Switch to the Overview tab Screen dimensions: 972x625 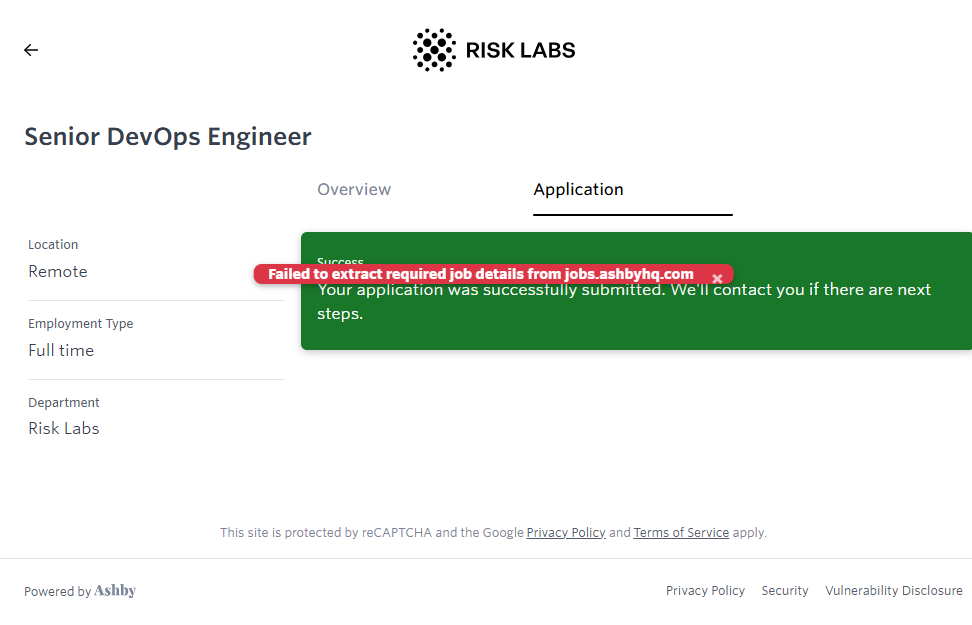(354, 190)
